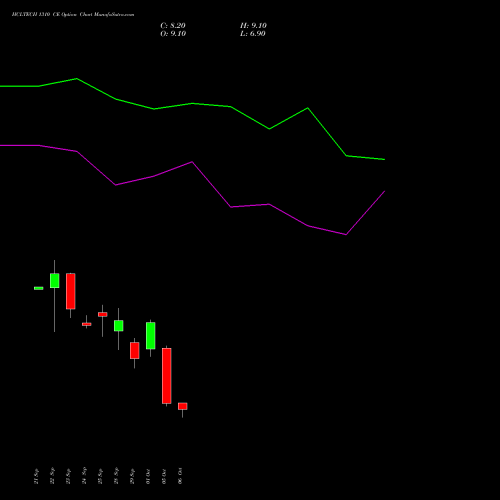This screenshot has height=500, width=500.
Task: Click the 23 Sep date label
Action: coord(68,476)
